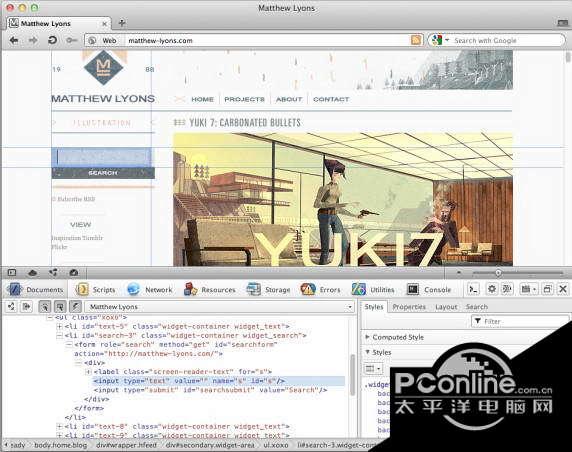Select body.home.blog in the breadcrumb
Screen dimensions: 572x452
[x=61, y=445]
